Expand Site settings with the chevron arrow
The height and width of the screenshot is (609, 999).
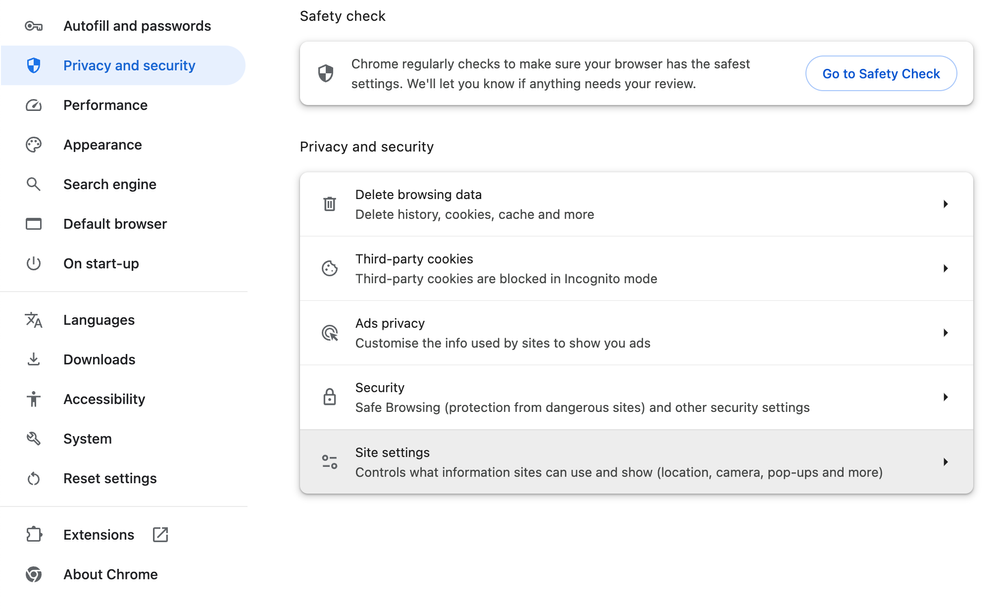tap(945, 462)
